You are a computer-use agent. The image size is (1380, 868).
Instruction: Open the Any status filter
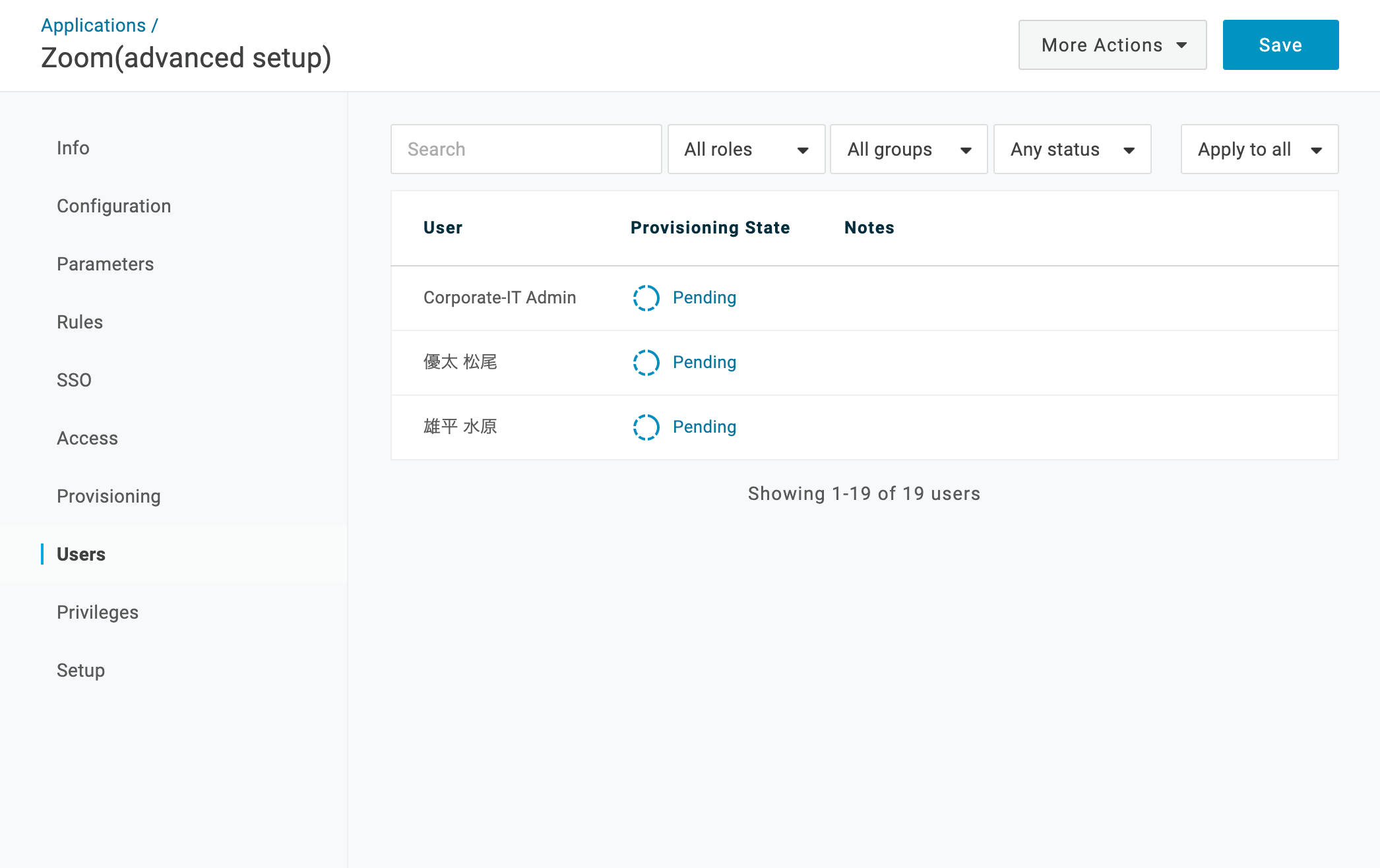[x=1072, y=149]
